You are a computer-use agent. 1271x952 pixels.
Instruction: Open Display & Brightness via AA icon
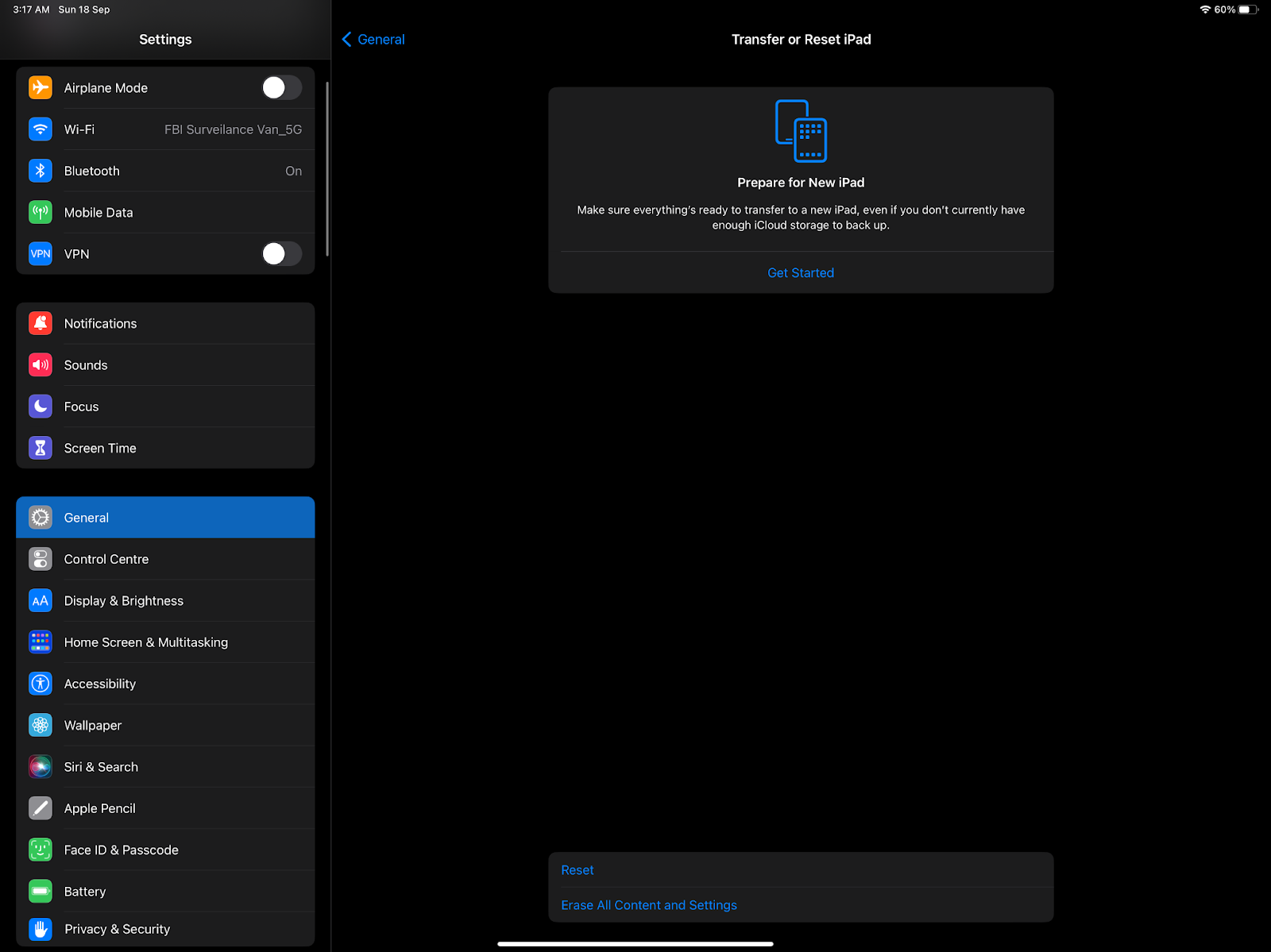click(41, 600)
